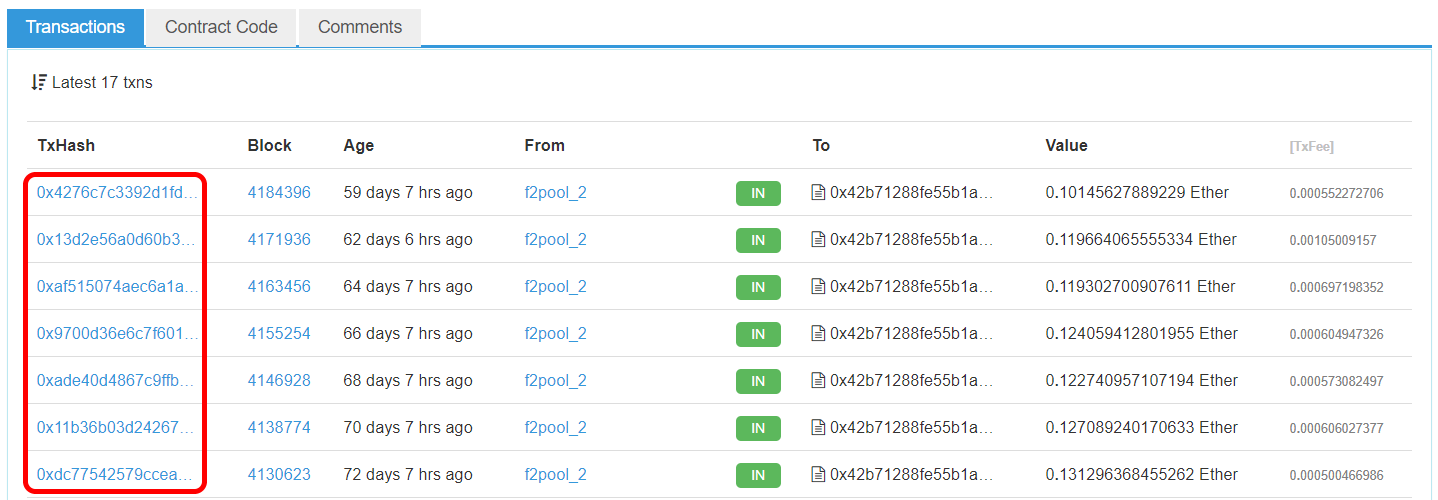Click the [TxFee] column header
The image size is (1438, 500).
[x=1311, y=146]
